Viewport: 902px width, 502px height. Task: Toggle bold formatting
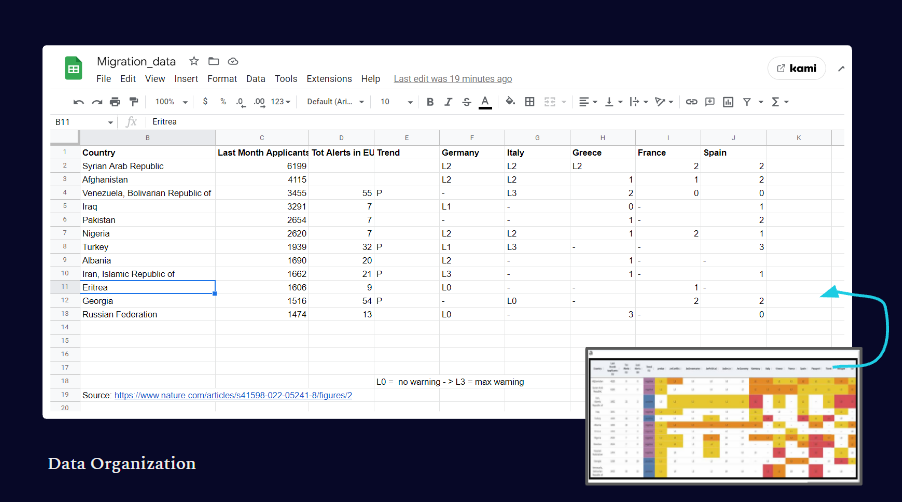click(430, 102)
